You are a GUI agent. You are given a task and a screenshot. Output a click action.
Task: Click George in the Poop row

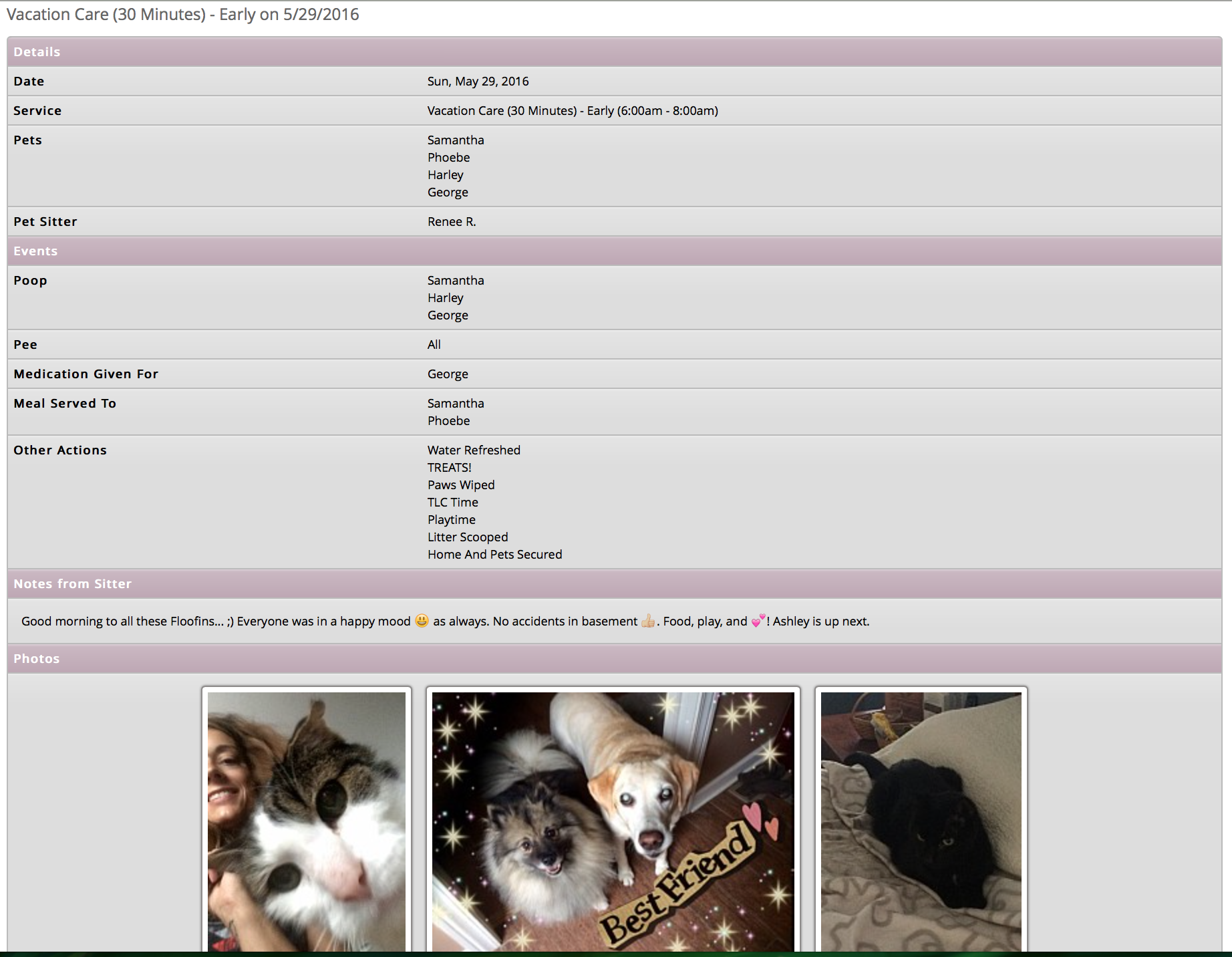(x=448, y=315)
